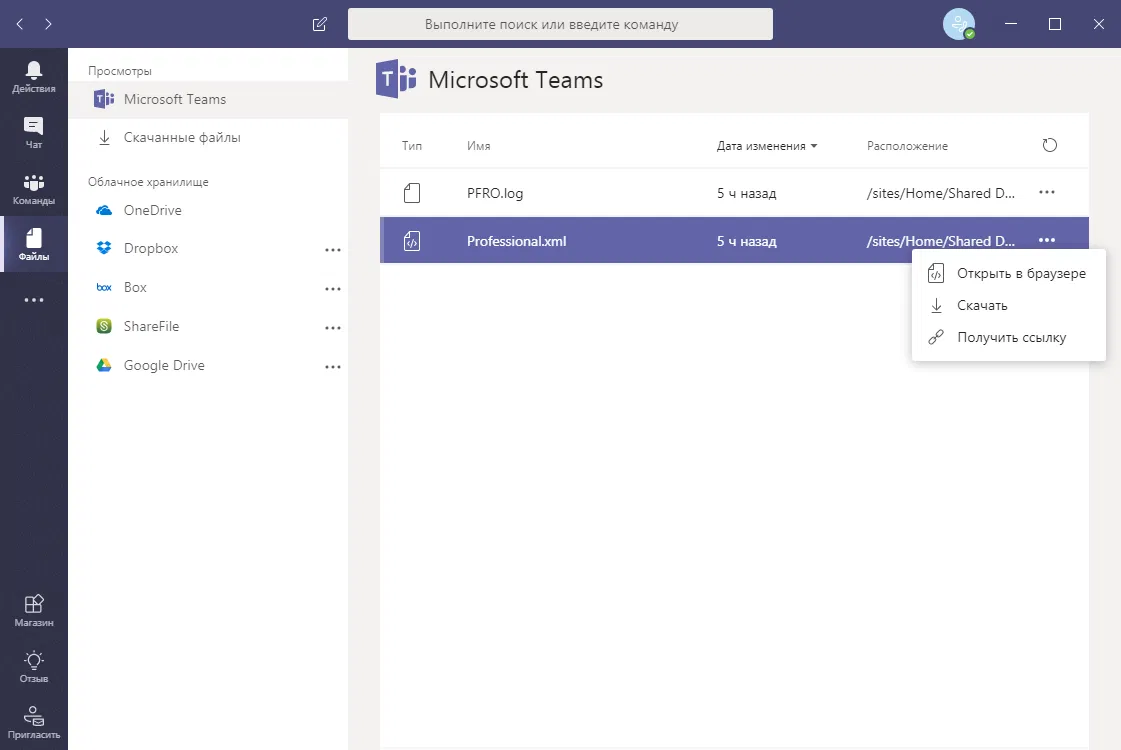Click Professional.xml location path text
Viewport: 1121px width, 750px height.
coord(940,241)
